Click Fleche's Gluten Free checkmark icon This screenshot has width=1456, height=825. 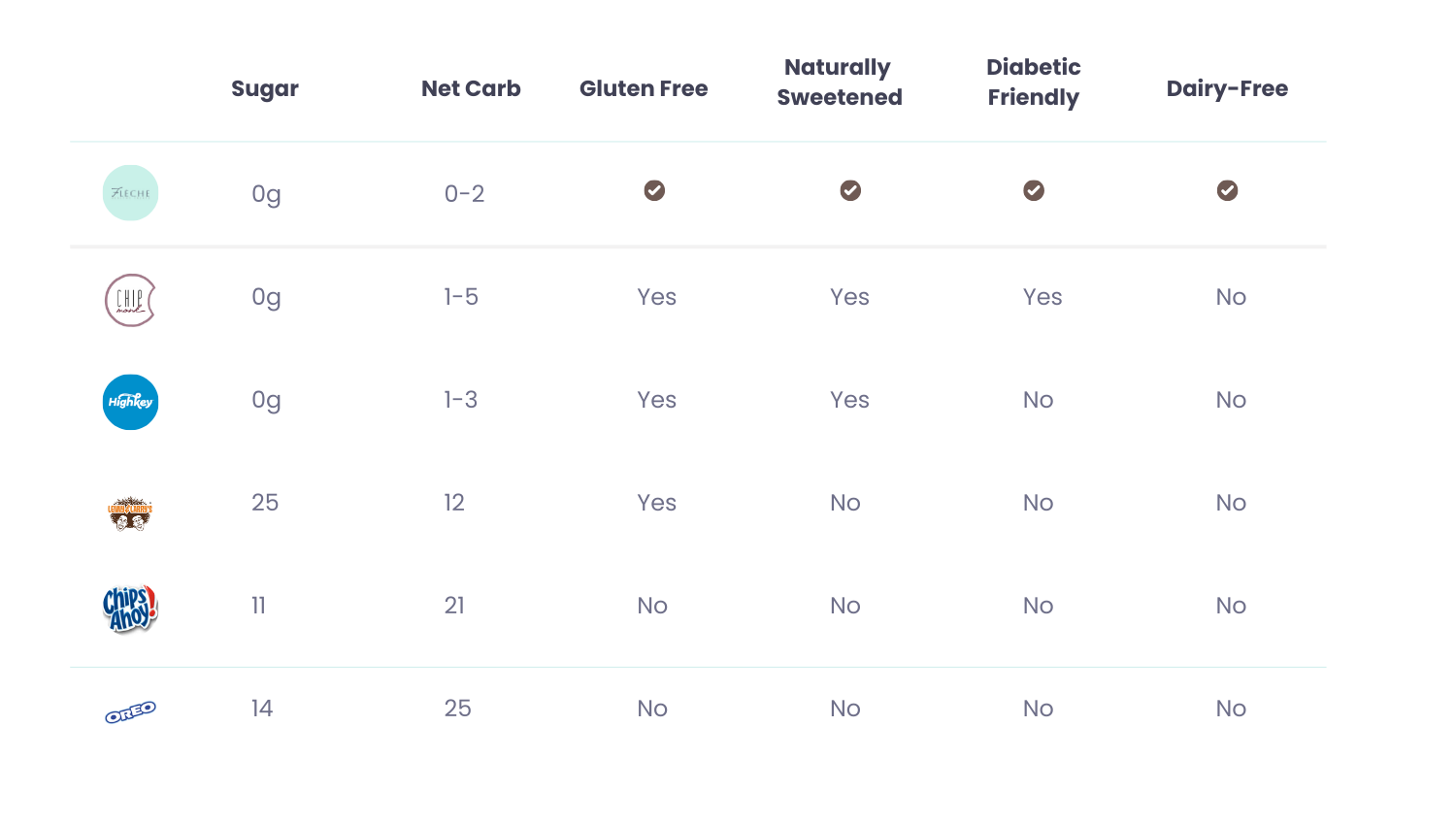tap(654, 190)
